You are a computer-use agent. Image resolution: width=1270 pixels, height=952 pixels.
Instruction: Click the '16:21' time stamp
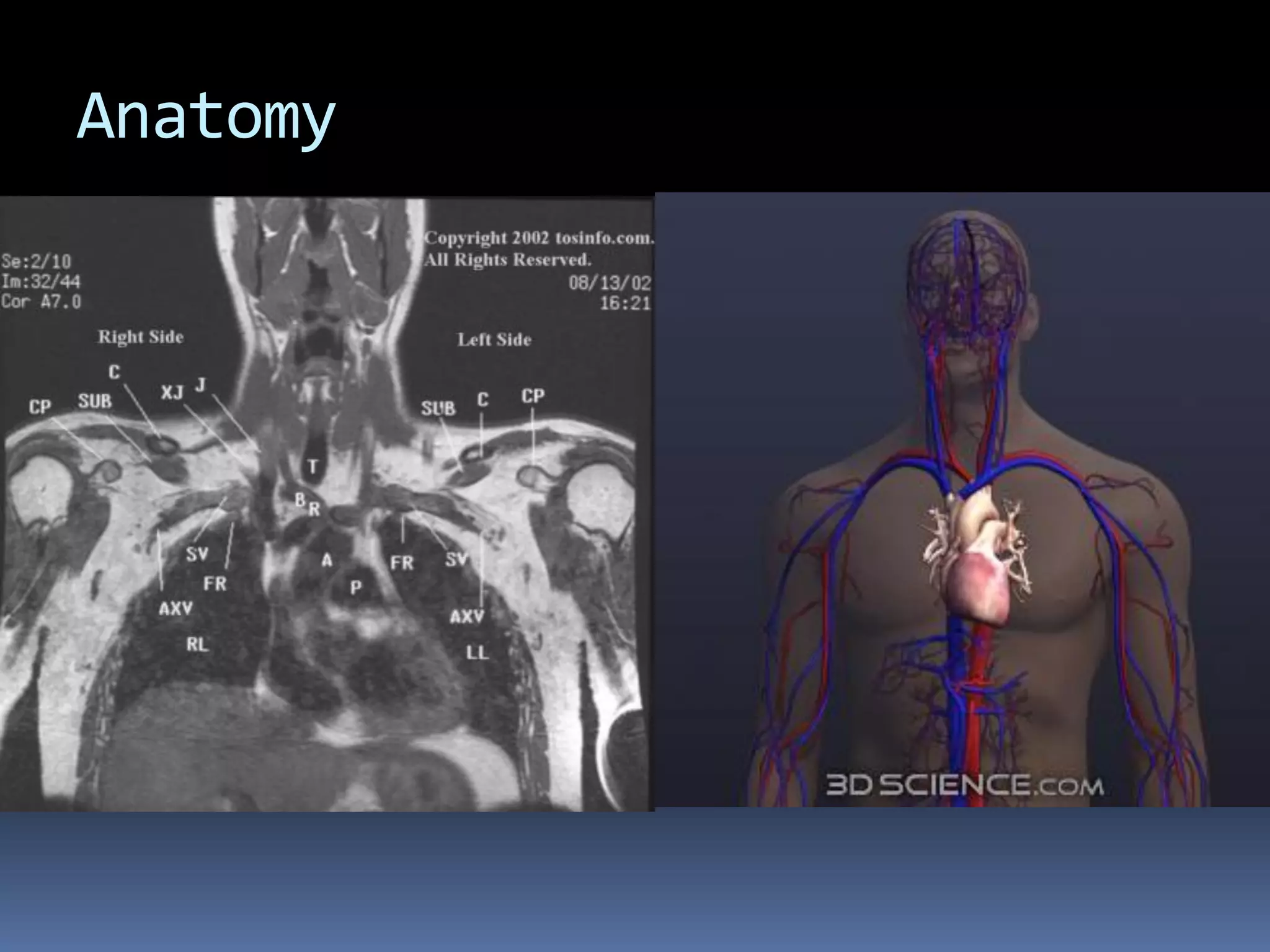point(625,304)
